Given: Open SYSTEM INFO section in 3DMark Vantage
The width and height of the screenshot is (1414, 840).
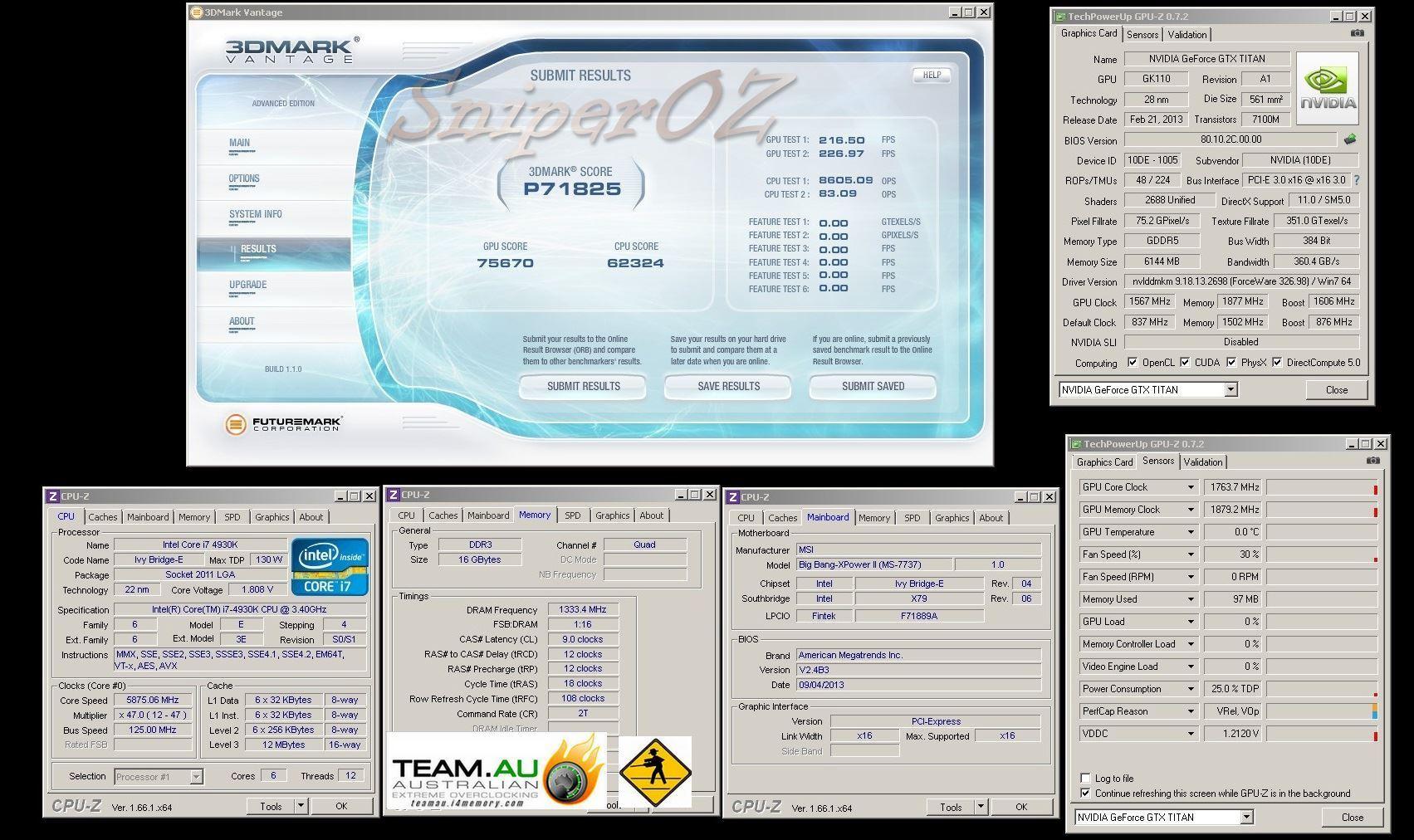Looking at the screenshot, I should pos(256,214).
